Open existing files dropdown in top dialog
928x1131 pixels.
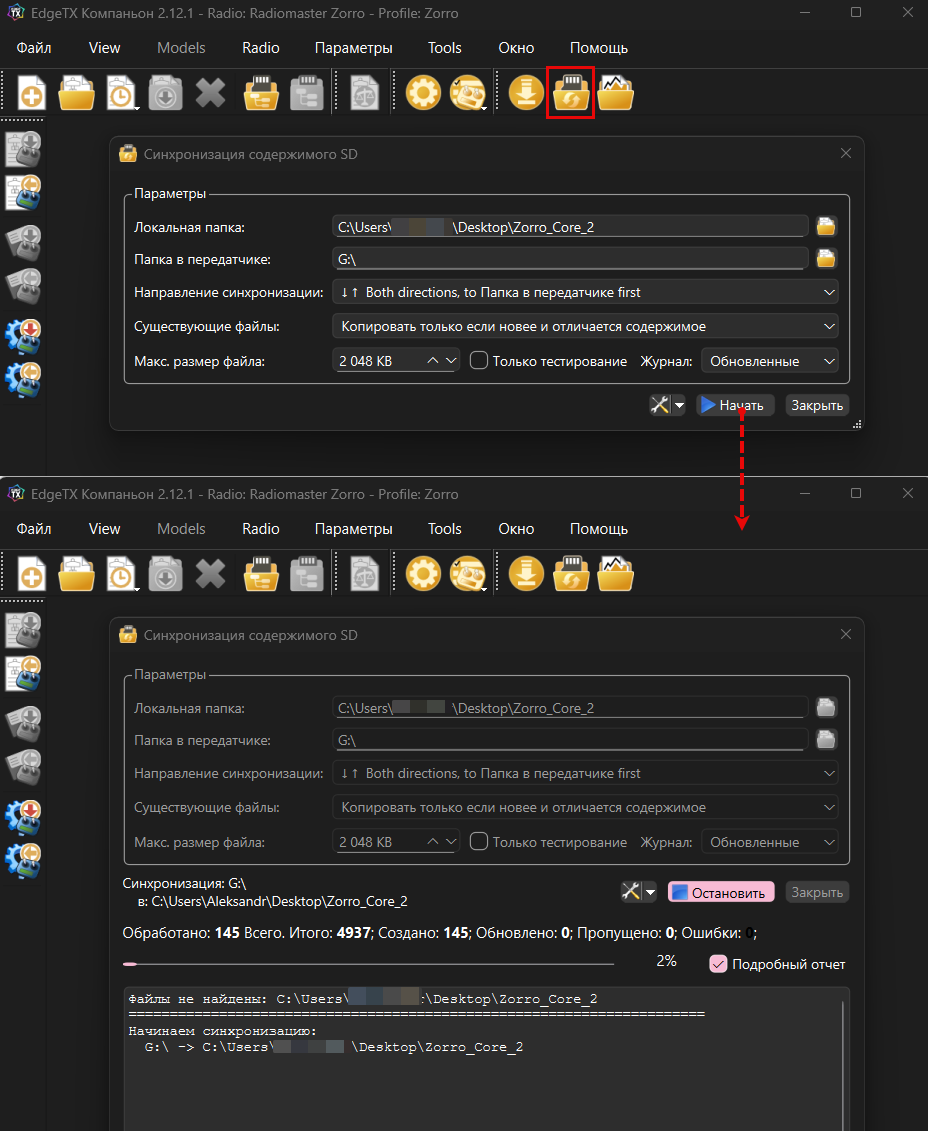coord(585,326)
